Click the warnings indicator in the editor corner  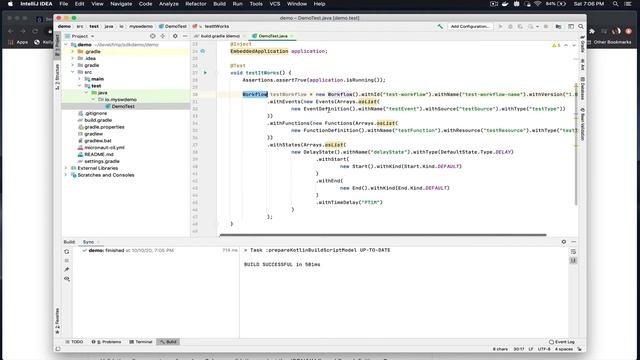pyautogui.click(x=556, y=45)
